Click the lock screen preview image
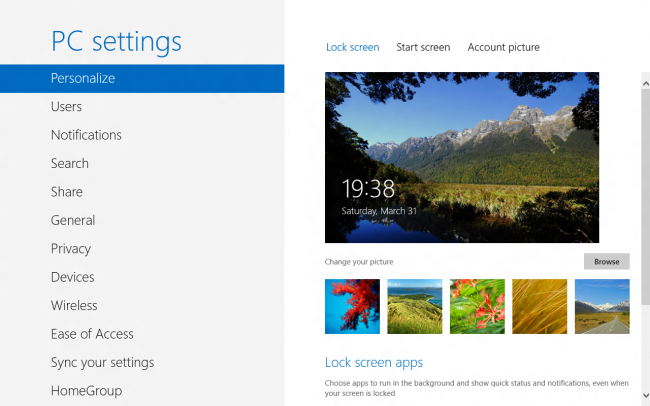The height and width of the screenshot is (406, 650). [x=462, y=158]
